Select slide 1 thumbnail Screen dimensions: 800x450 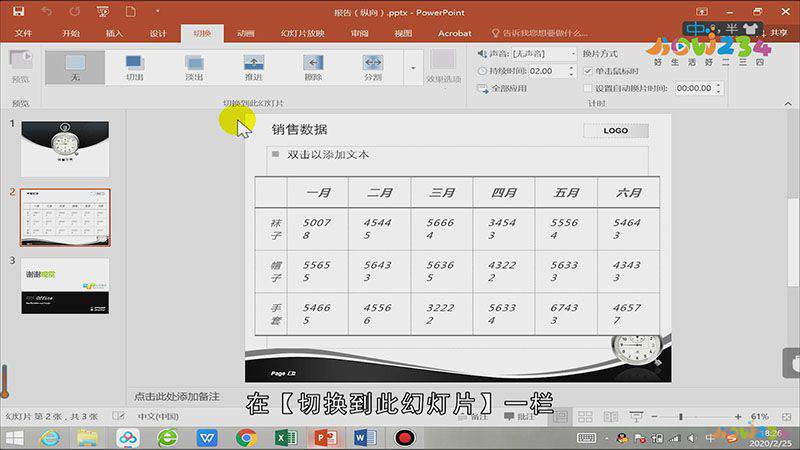pyautogui.click(x=65, y=148)
